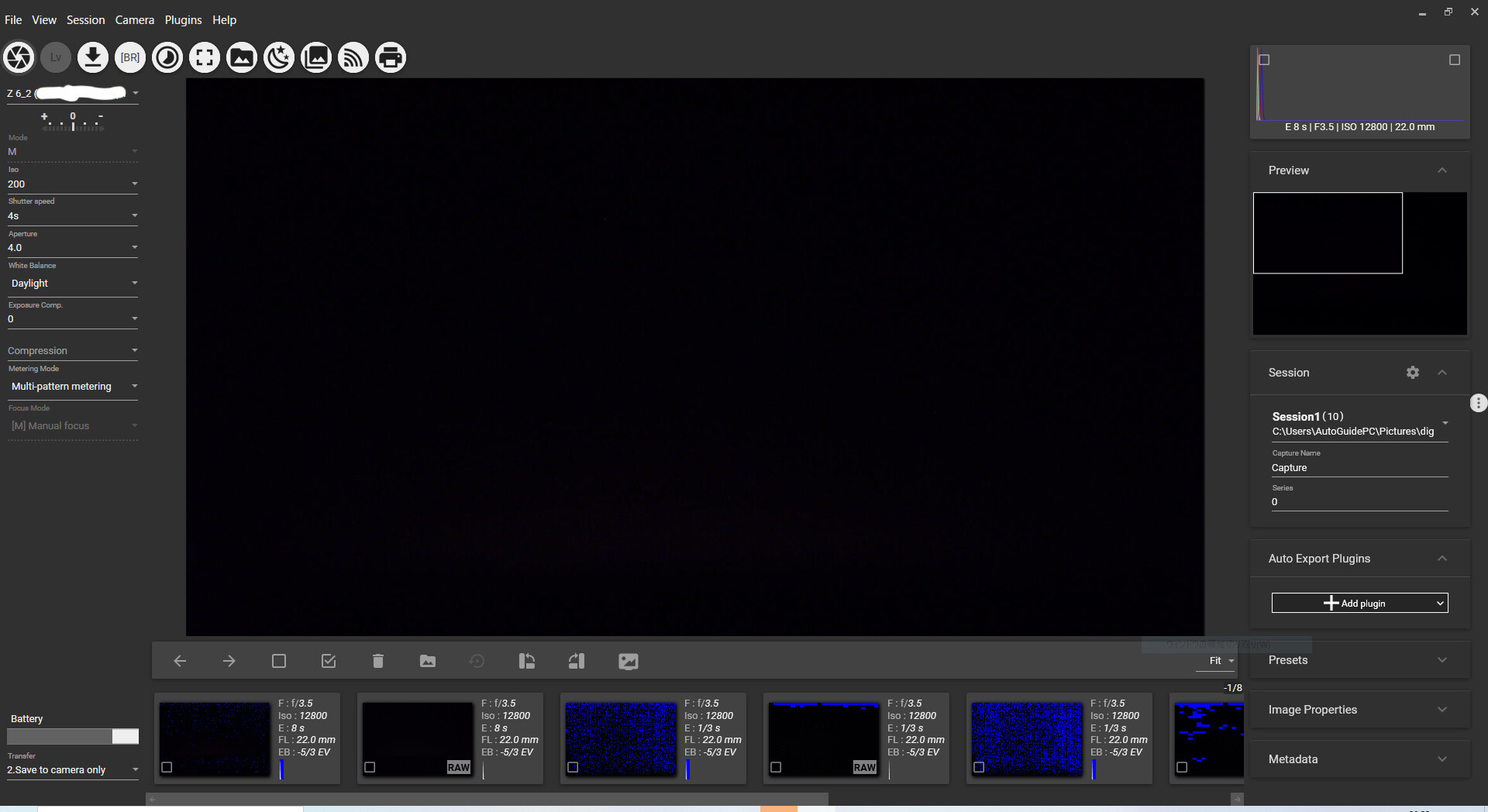The image size is (1488, 812).
Task: Open the time-lapse circular icon
Action: coord(167,57)
